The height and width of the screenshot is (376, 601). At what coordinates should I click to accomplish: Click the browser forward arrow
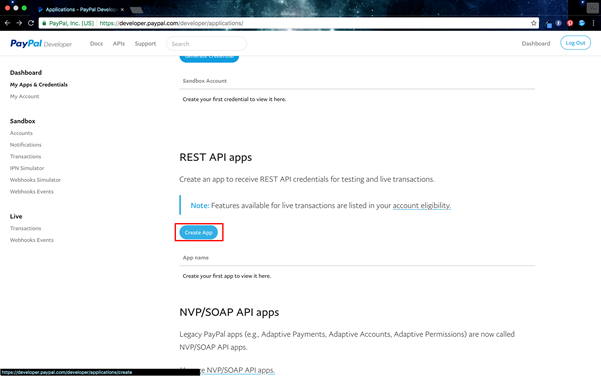click(x=19, y=23)
